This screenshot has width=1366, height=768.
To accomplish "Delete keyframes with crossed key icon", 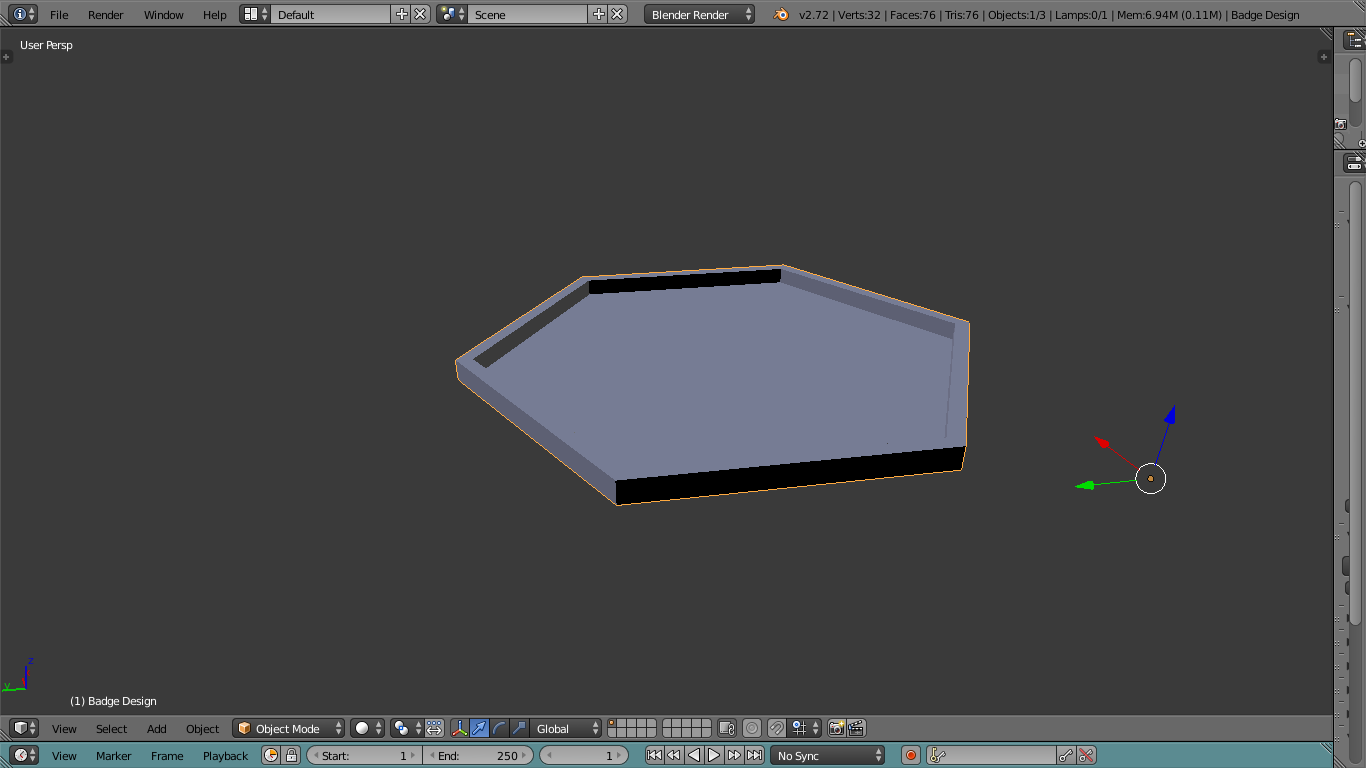I will click(x=1086, y=755).
